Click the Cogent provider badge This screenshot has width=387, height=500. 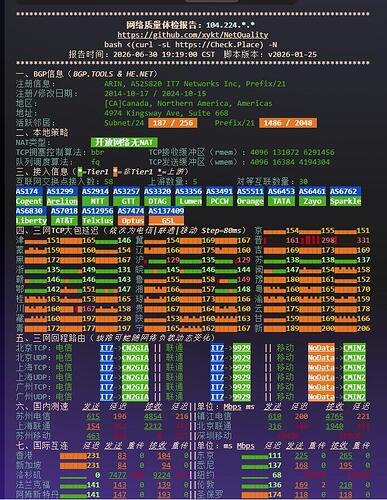(29, 201)
